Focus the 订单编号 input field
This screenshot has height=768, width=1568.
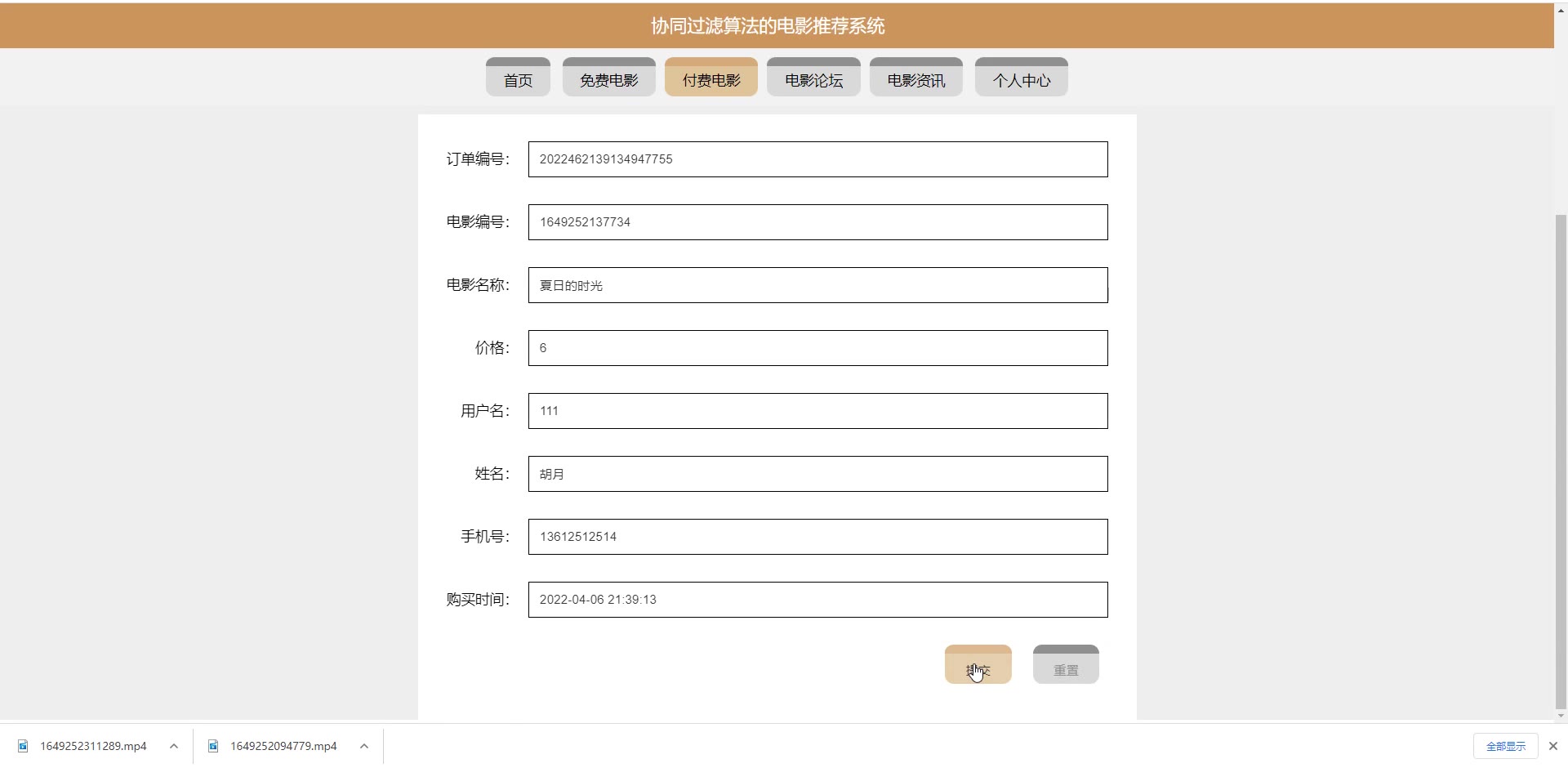coord(817,159)
